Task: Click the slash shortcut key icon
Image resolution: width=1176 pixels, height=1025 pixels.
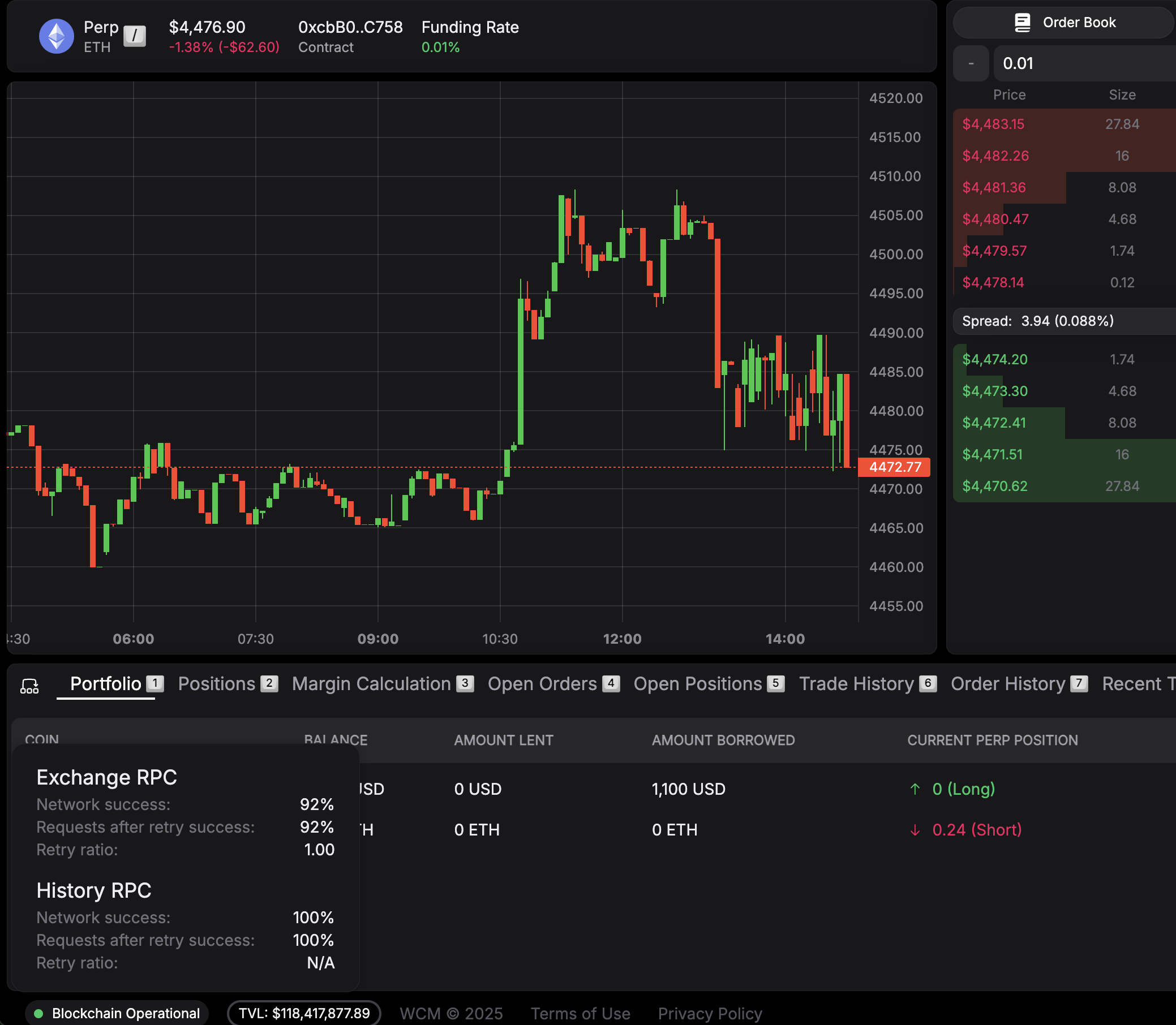Action: 135,36
